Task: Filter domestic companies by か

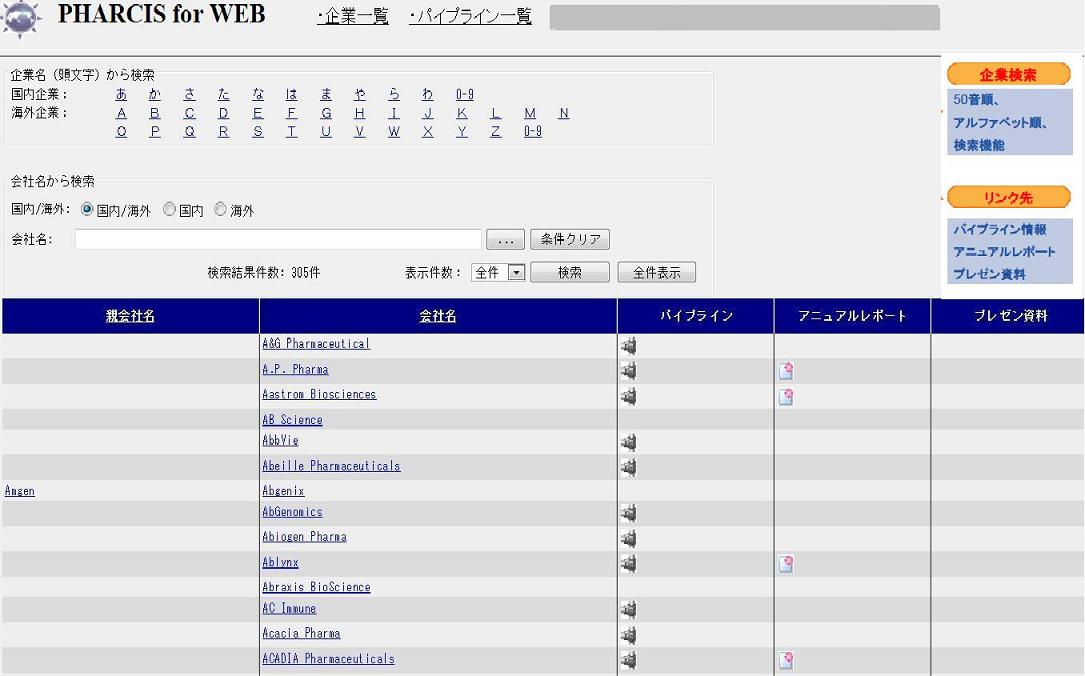Action: (155, 94)
